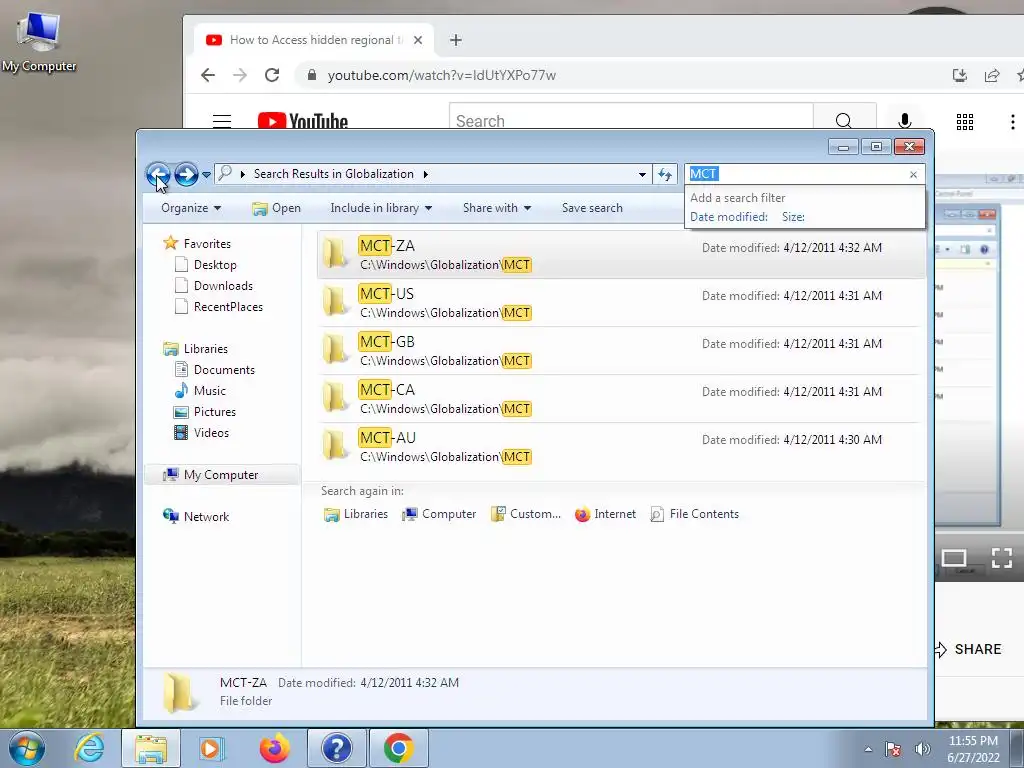
Task: Select the MCT-CA folder icon
Action: click(336, 398)
